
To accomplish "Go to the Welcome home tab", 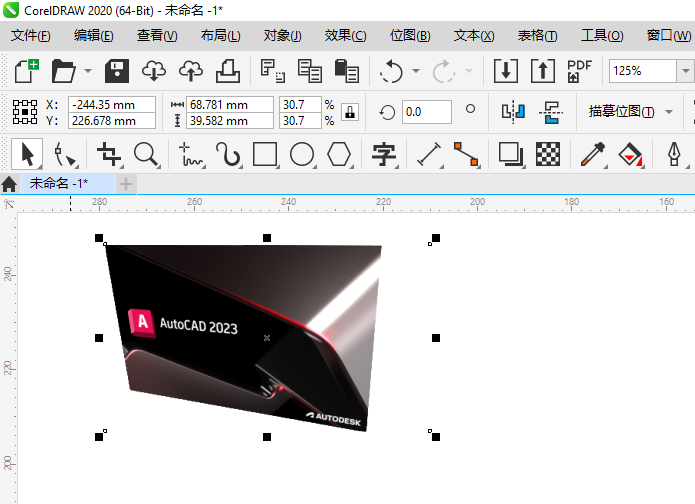I will 9,184.
